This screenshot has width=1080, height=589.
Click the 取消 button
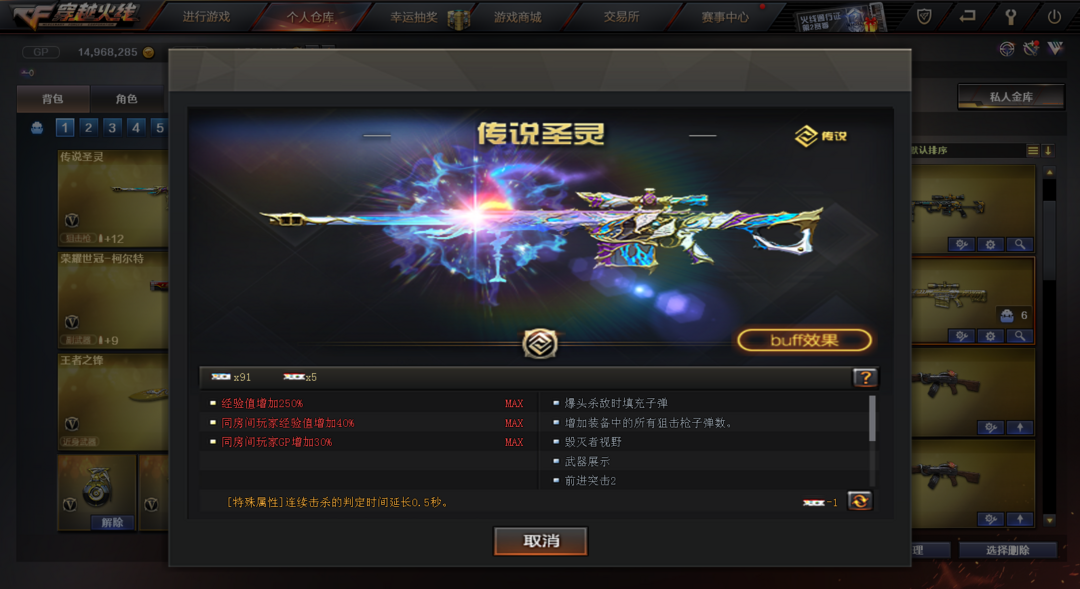(x=541, y=541)
